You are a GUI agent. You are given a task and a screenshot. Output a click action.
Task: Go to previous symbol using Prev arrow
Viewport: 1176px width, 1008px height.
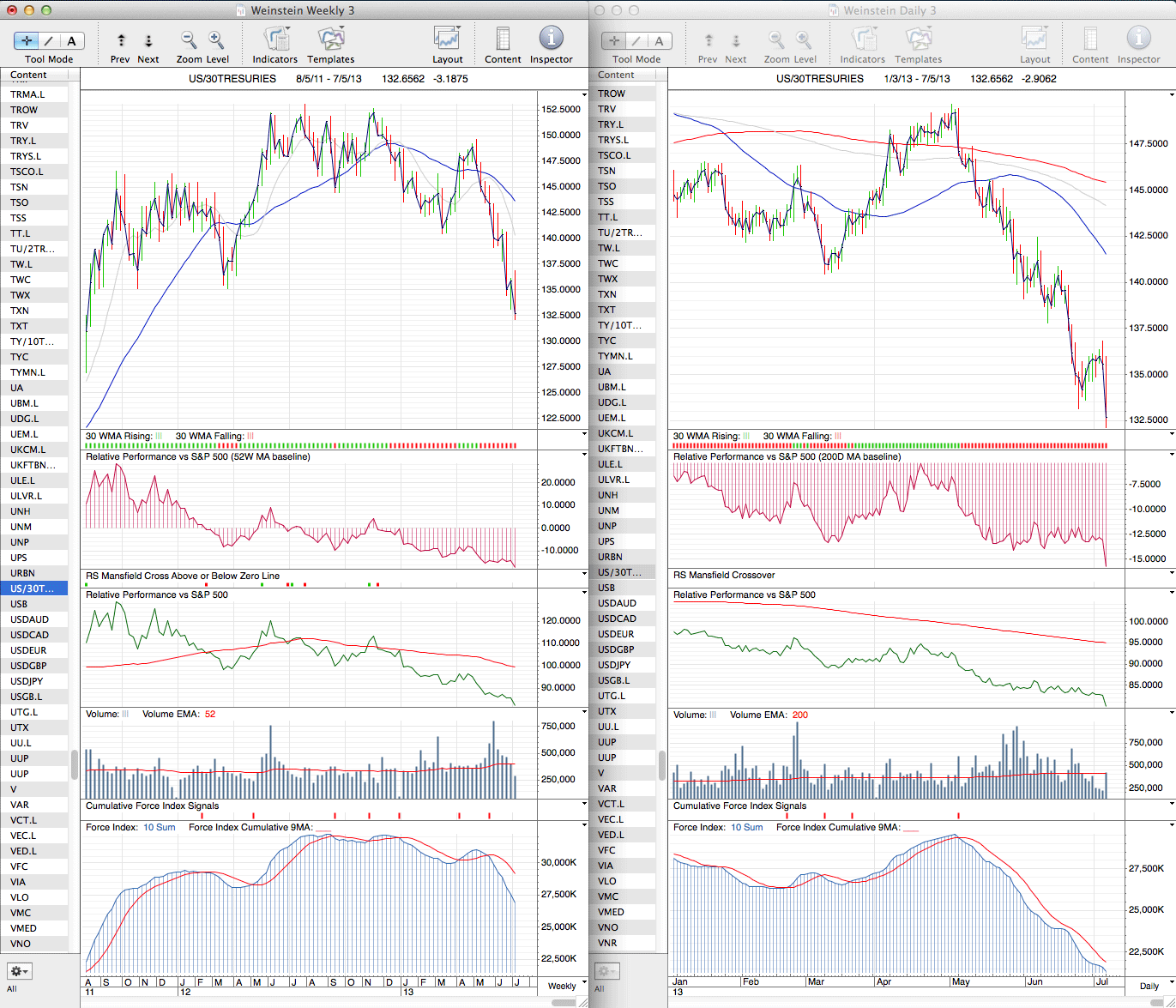pyautogui.click(x=121, y=40)
